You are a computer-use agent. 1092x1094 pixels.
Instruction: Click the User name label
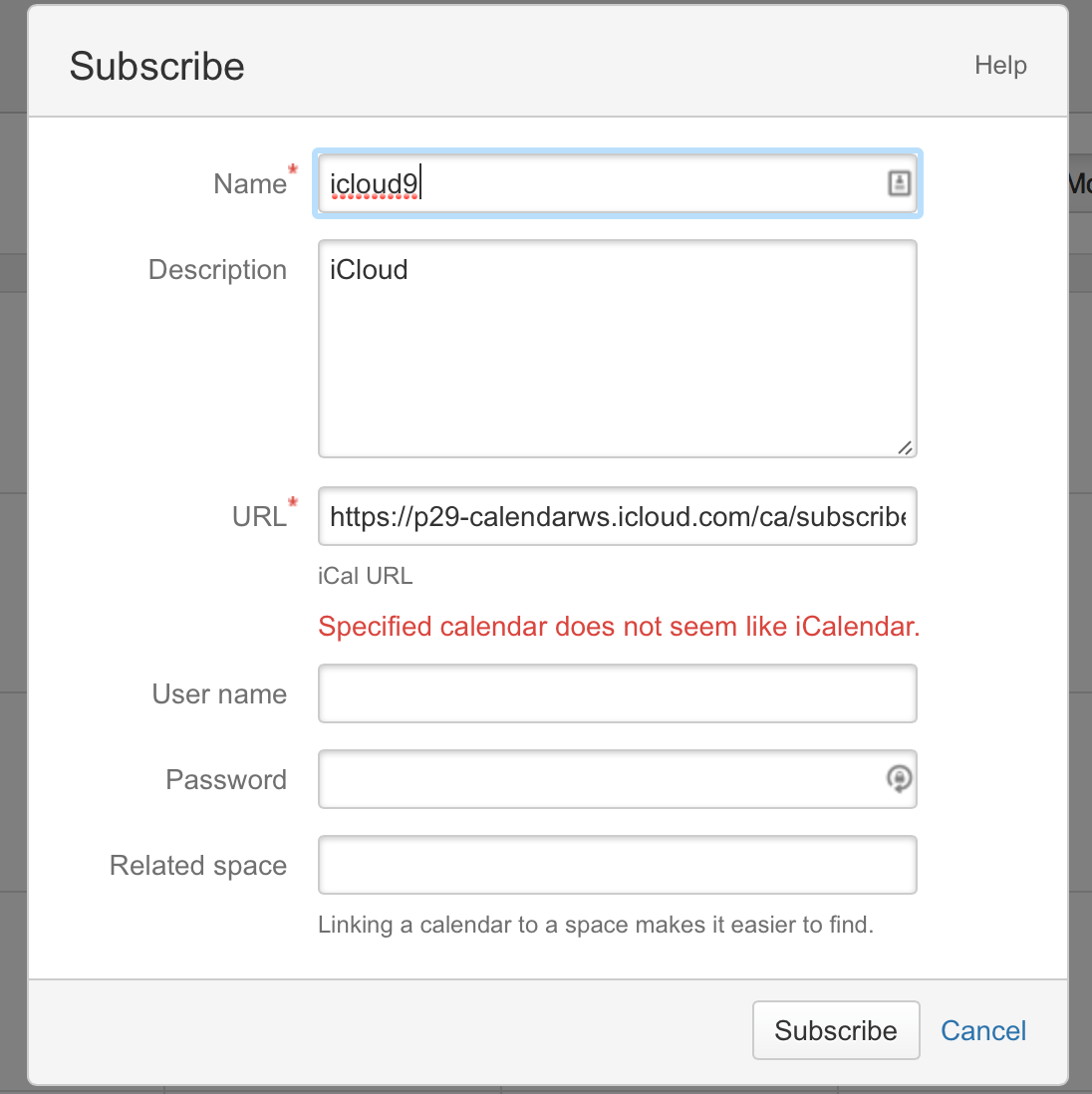(x=219, y=694)
